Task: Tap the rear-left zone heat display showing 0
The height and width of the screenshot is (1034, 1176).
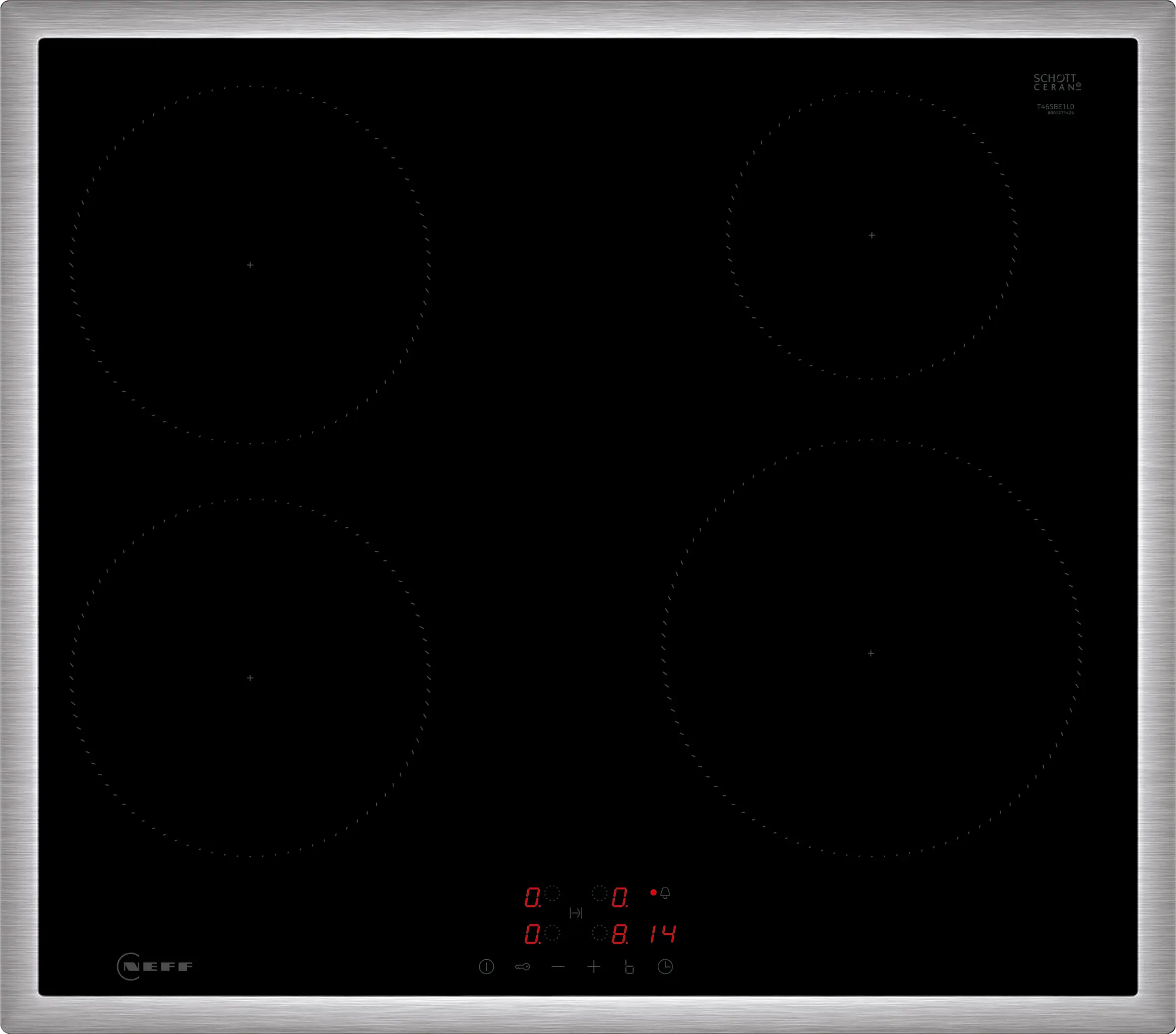Action: [x=532, y=897]
